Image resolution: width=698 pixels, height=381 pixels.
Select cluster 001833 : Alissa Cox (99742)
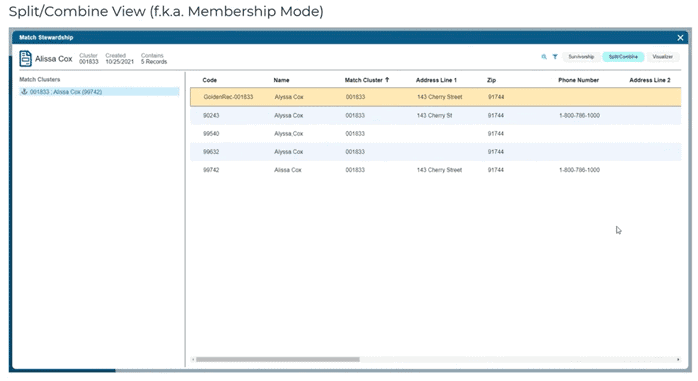[99, 92]
